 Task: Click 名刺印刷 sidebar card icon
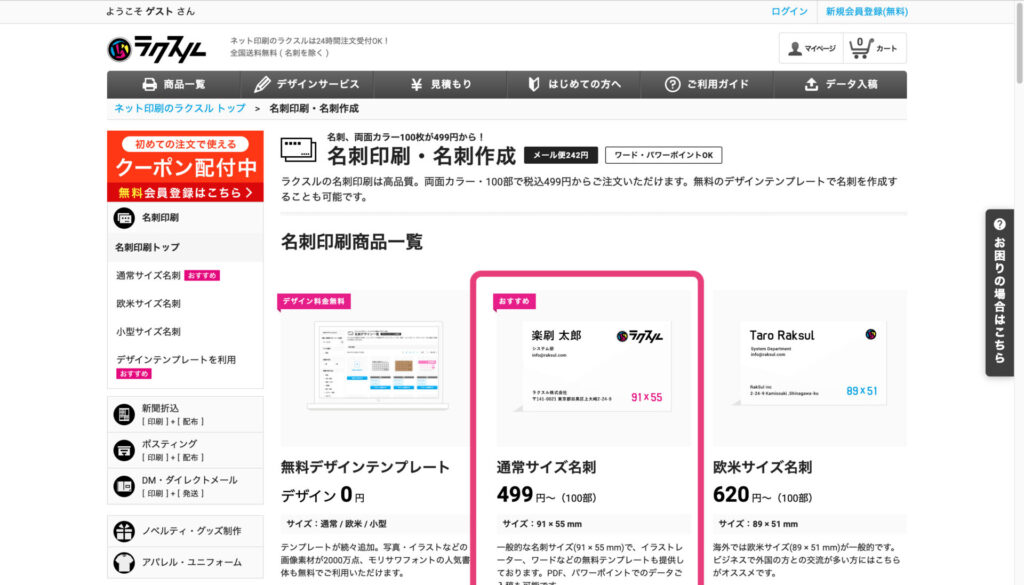point(124,217)
